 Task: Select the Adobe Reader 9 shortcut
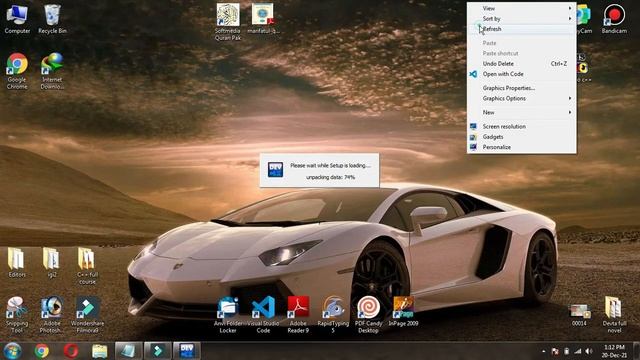298,315
